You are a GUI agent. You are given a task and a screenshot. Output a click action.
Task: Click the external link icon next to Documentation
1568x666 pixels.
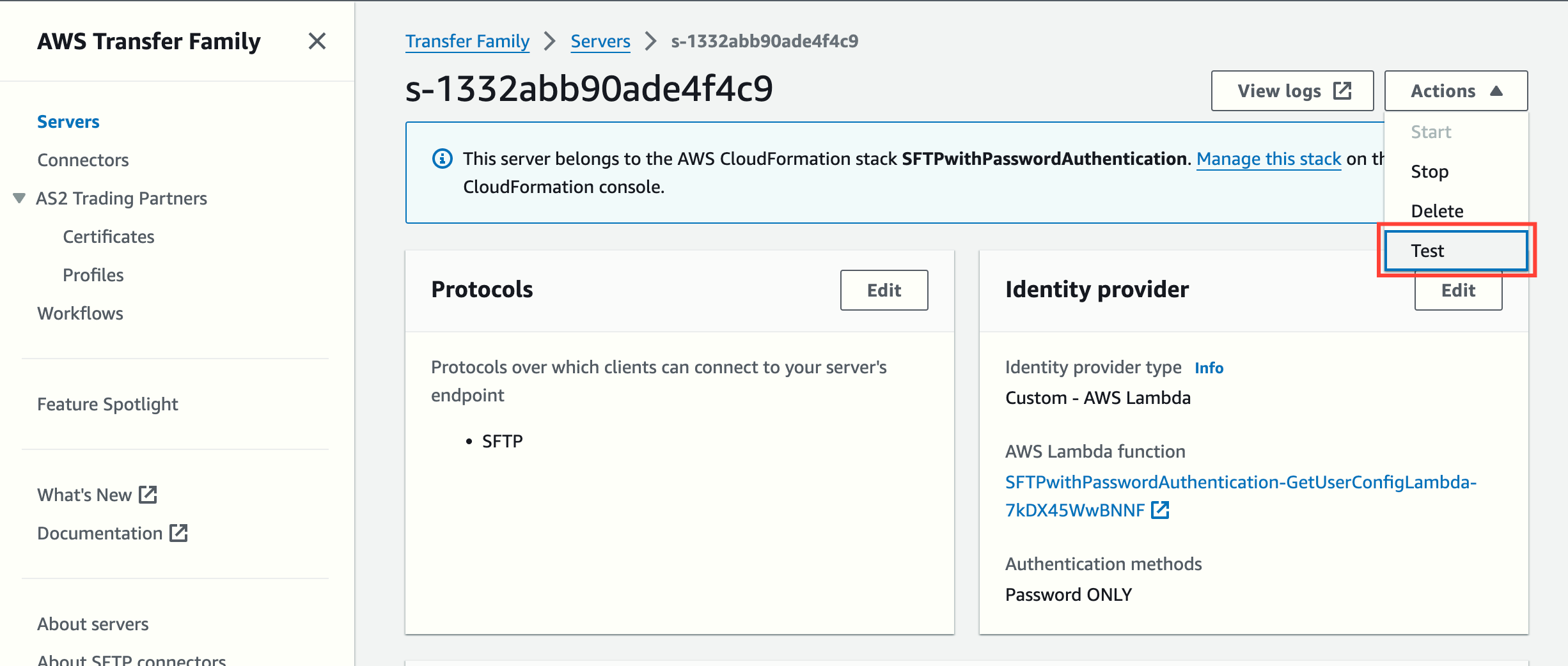pos(178,532)
